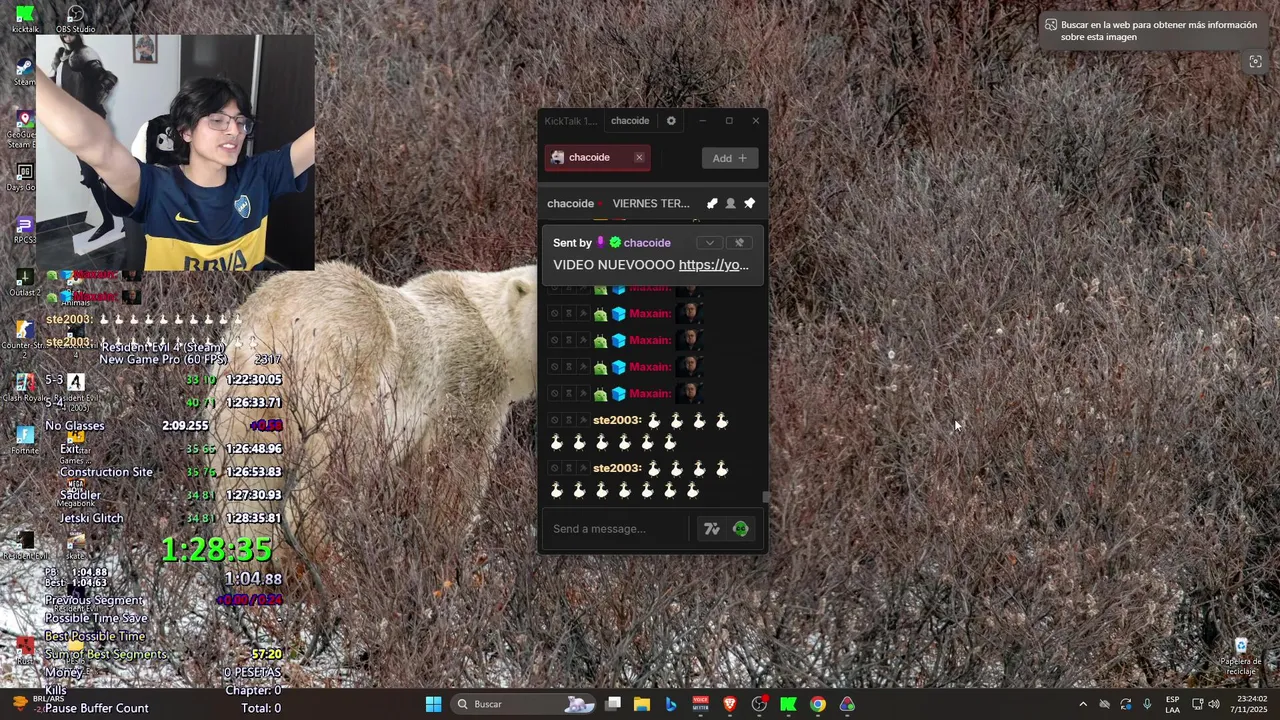Open Papelera de reciclaje icon
The width and height of the screenshot is (1280, 720).
tap(1241, 656)
